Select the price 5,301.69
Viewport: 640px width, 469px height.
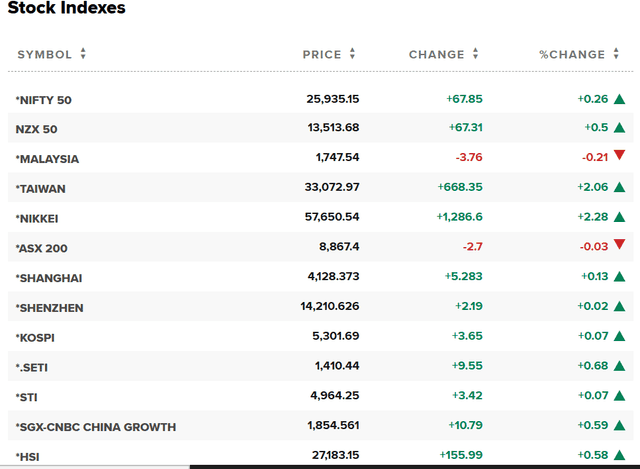336,336
